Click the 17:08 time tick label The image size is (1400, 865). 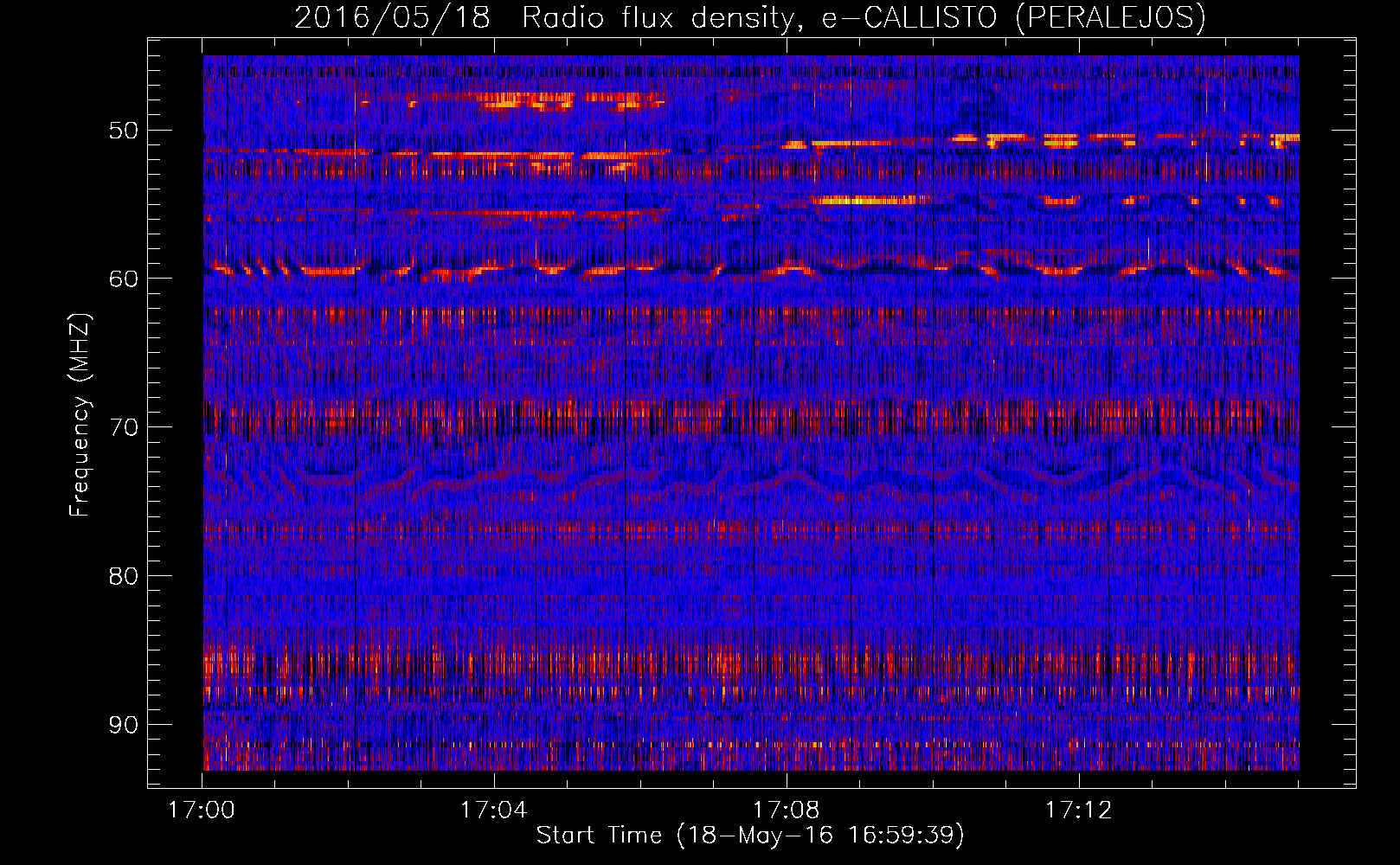[x=787, y=811]
